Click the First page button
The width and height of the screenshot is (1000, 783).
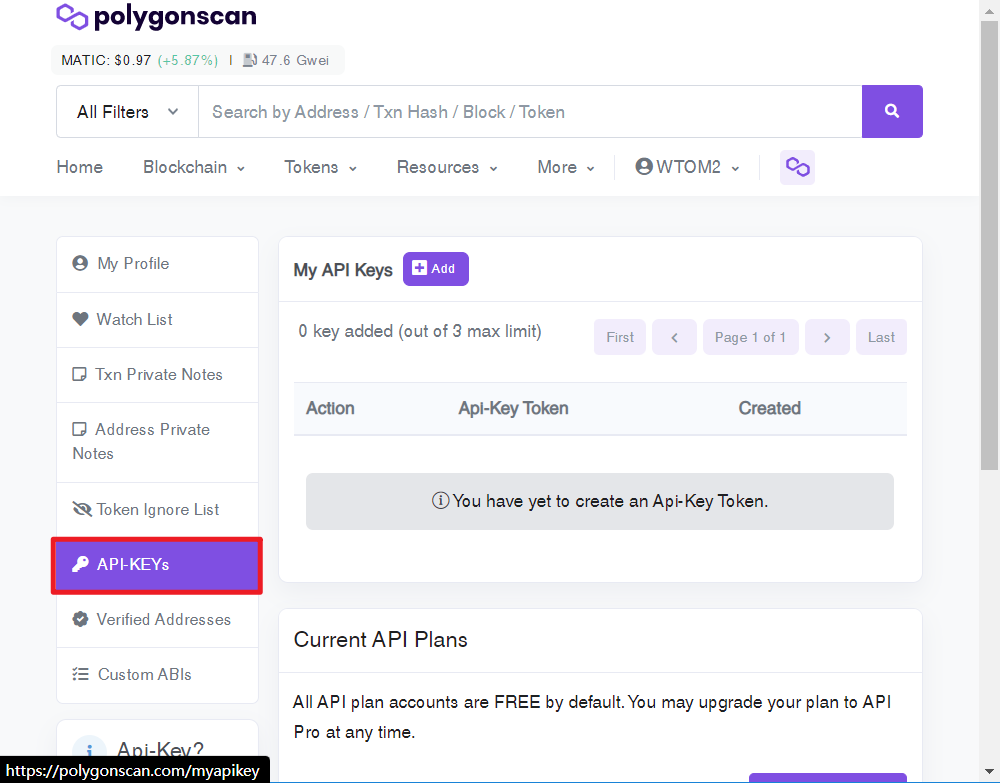620,337
